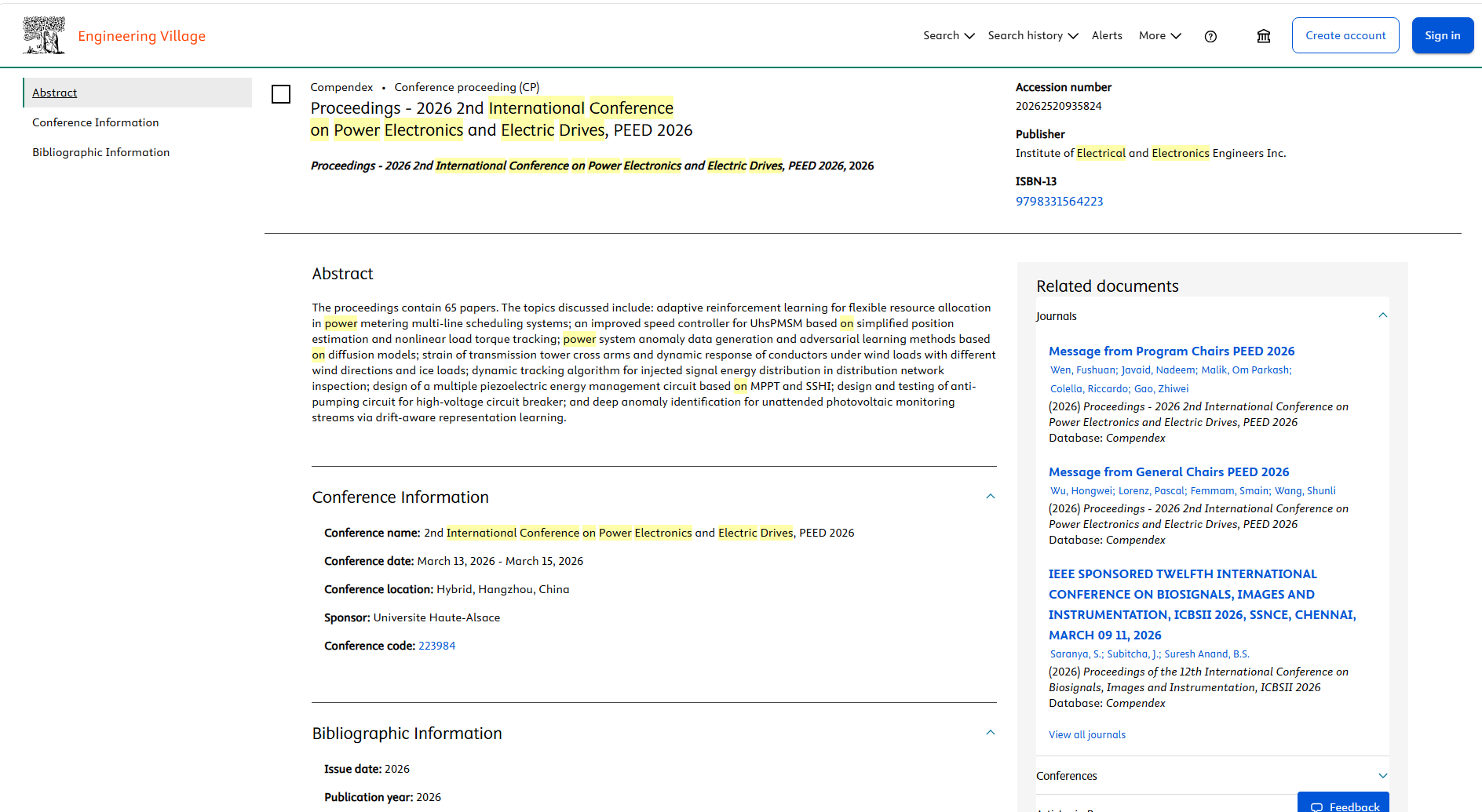Screen dimensions: 1482x812
Task: Click the Conference proceeding (CP) label
Action: (x=467, y=87)
